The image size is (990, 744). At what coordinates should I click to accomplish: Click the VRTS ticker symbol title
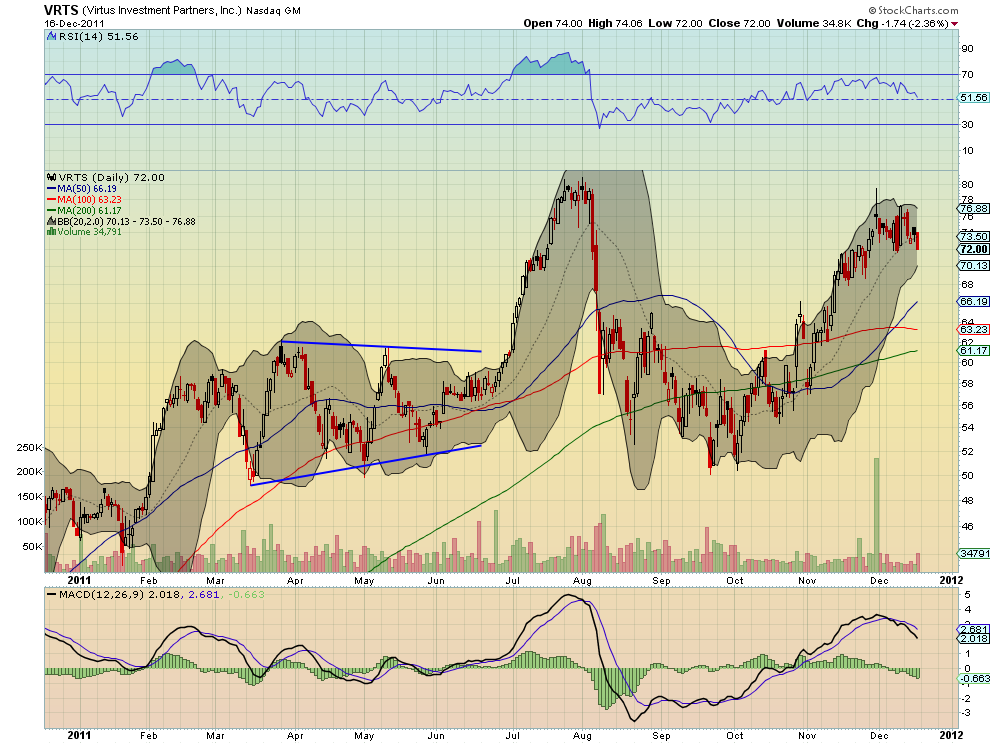point(61,10)
